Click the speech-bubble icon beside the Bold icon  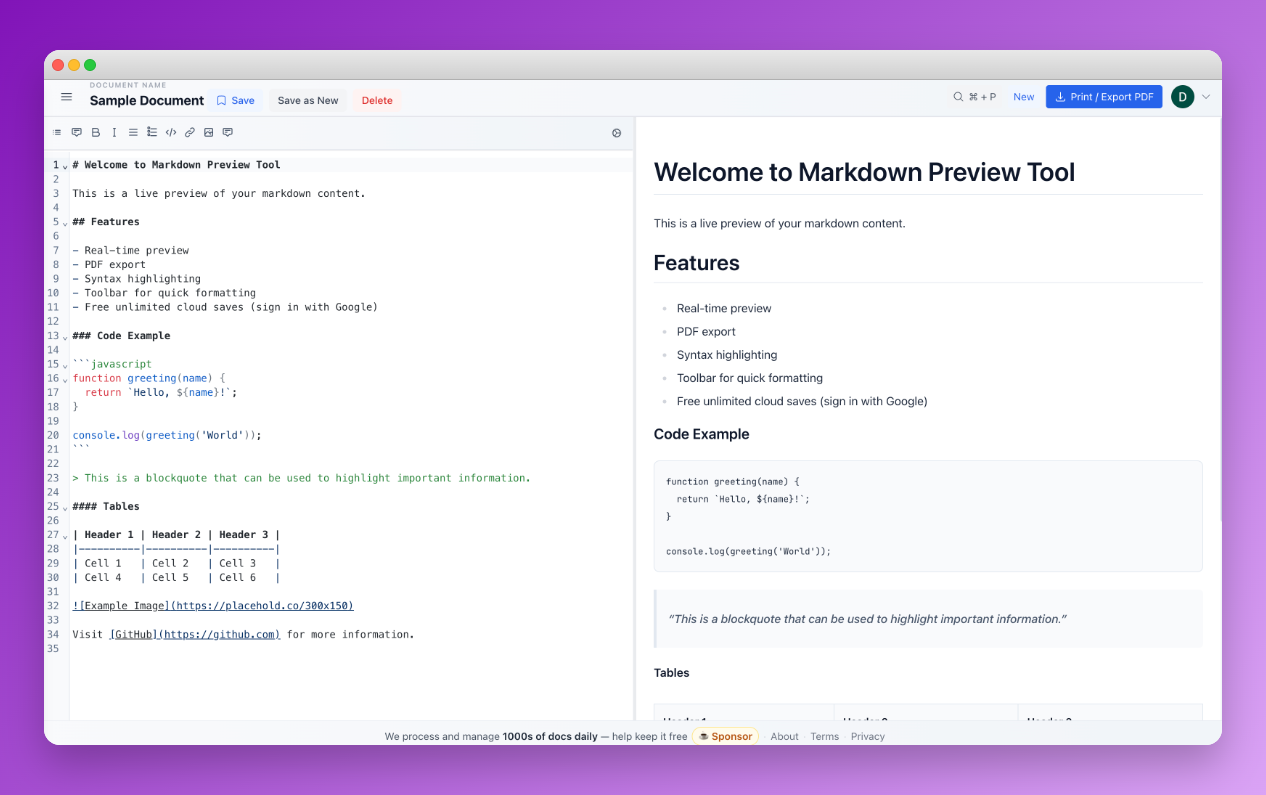point(77,132)
